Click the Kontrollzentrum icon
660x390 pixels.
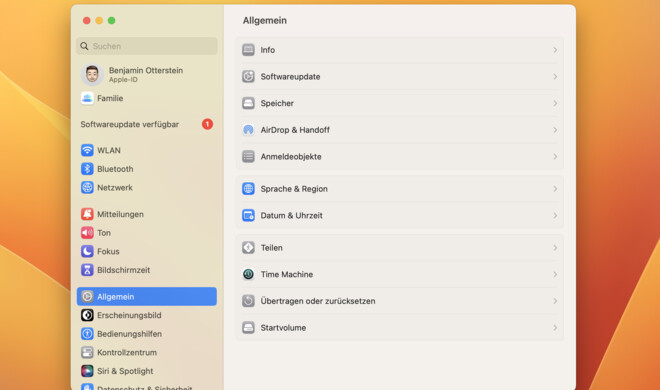point(87,352)
